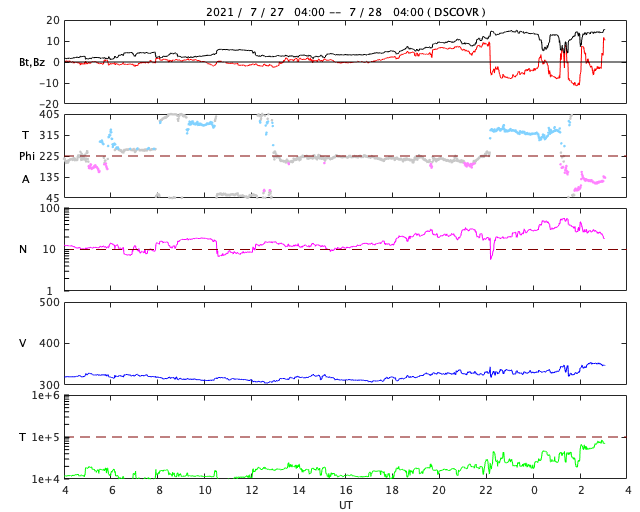Image resolution: width=640 pixels, height=512 pixels.
Task: Click the '16' hour tick on x-axis
Action: [x=346, y=490]
